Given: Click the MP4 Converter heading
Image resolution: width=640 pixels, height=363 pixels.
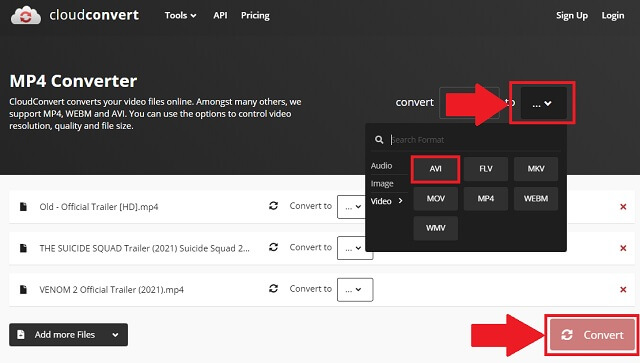Looking at the screenshot, I should [x=73, y=81].
